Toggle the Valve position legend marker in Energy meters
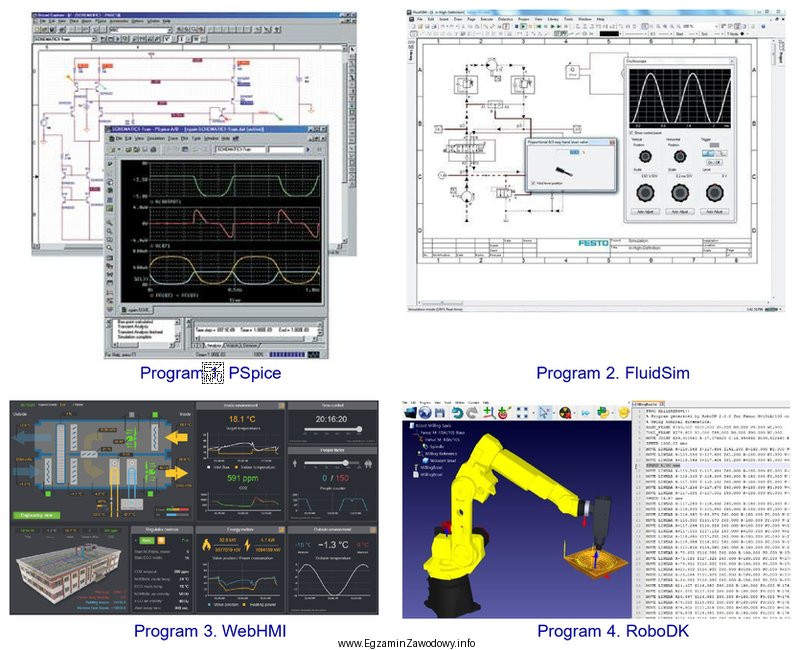This screenshot has width=800, height=650. (209, 605)
